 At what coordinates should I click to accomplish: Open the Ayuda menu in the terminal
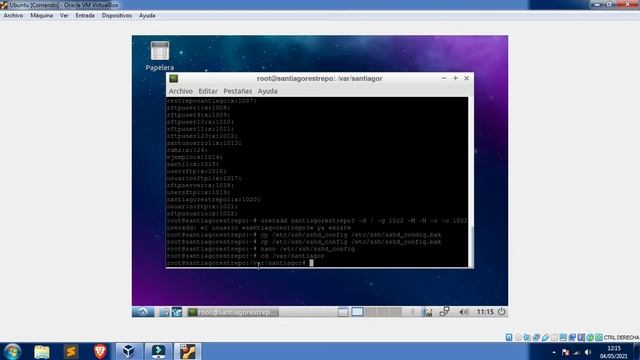(267, 91)
